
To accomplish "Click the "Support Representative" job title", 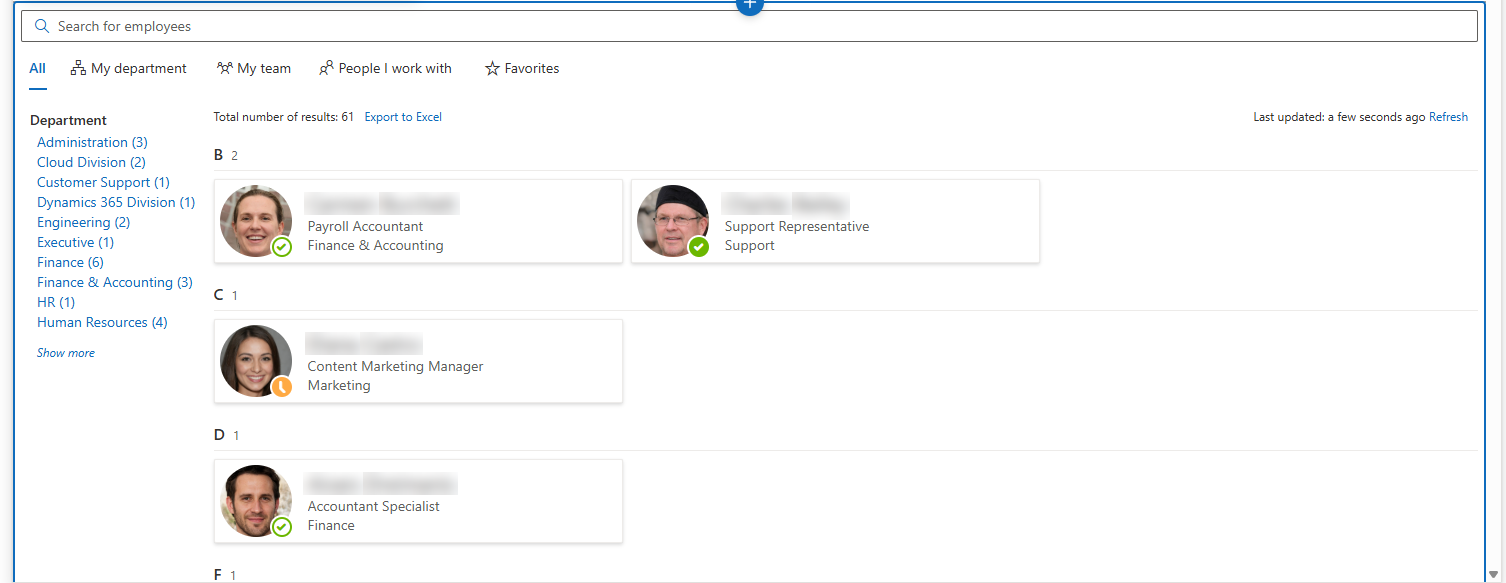I will pyautogui.click(x=797, y=227).
